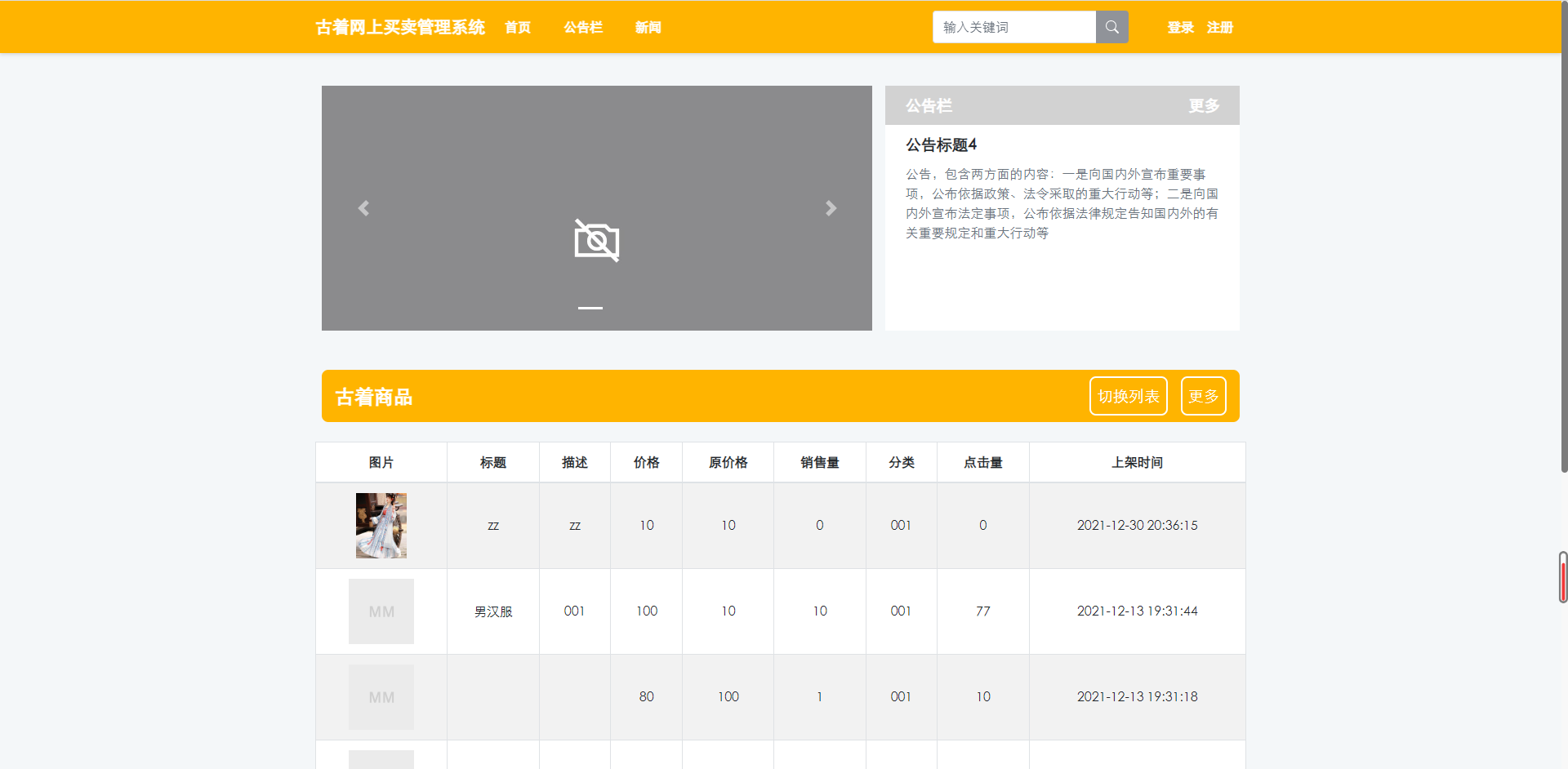Click the 价格 column header
This screenshot has height=769, width=1568.
pos(647,462)
